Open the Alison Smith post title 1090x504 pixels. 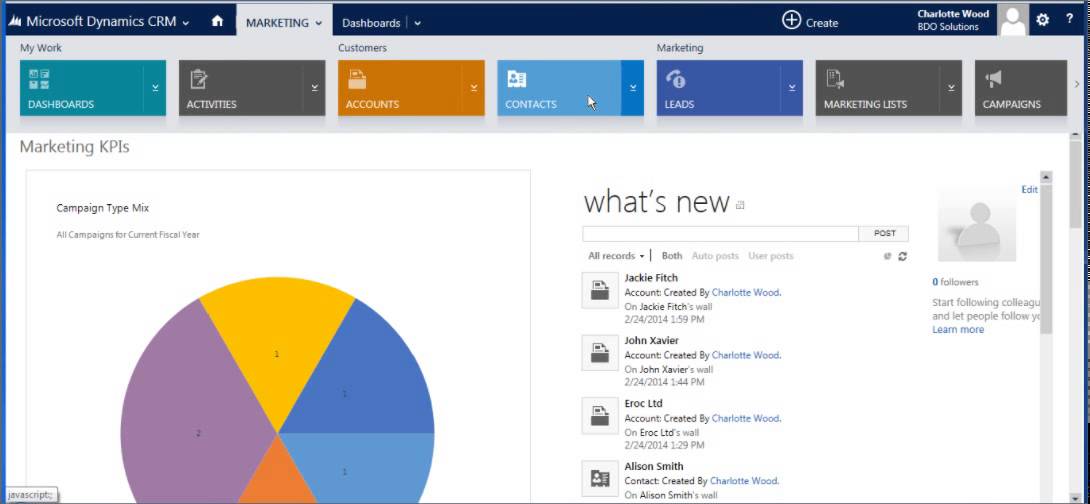click(653, 466)
